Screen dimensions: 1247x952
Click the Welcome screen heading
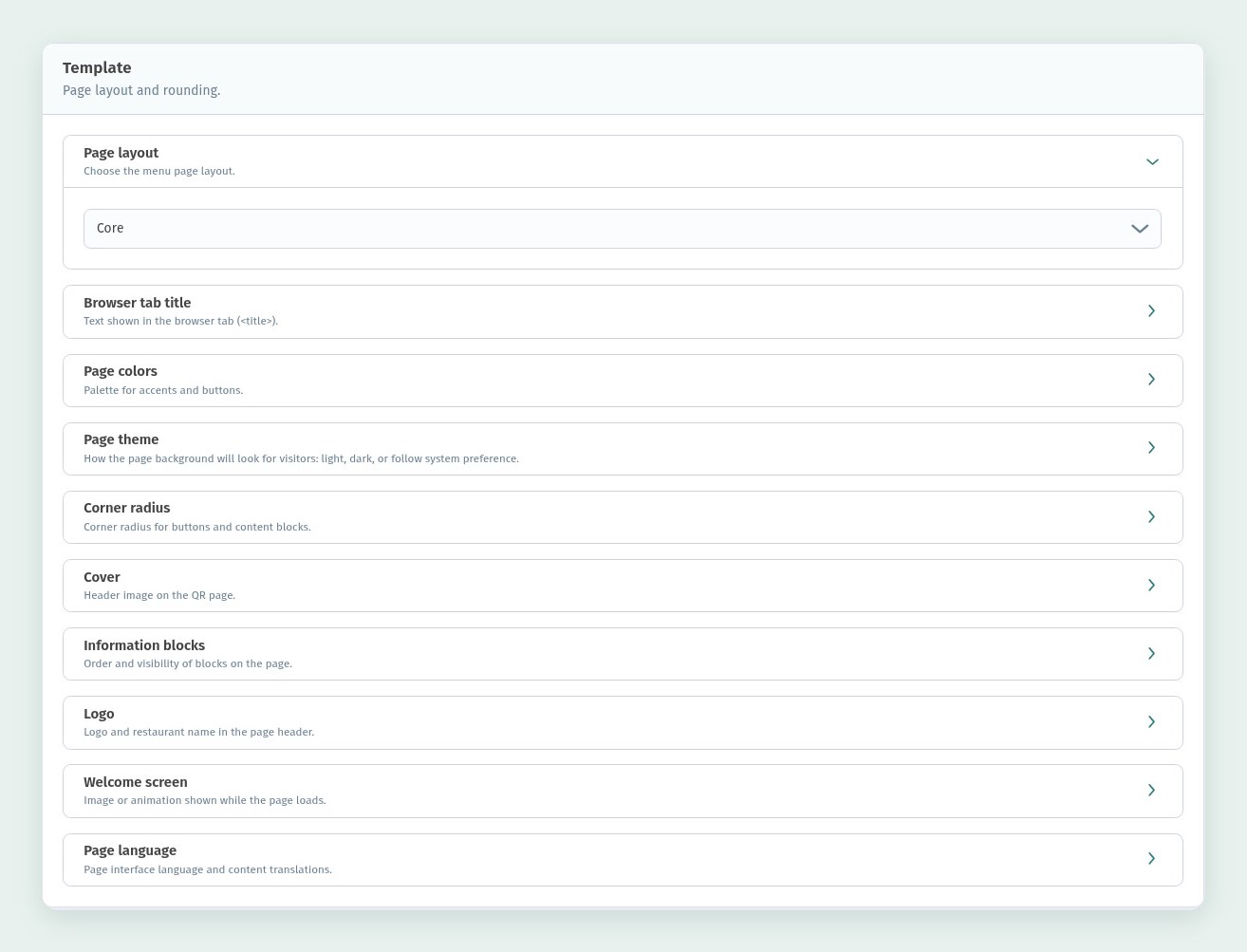pyautogui.click(x=136, y=782)
